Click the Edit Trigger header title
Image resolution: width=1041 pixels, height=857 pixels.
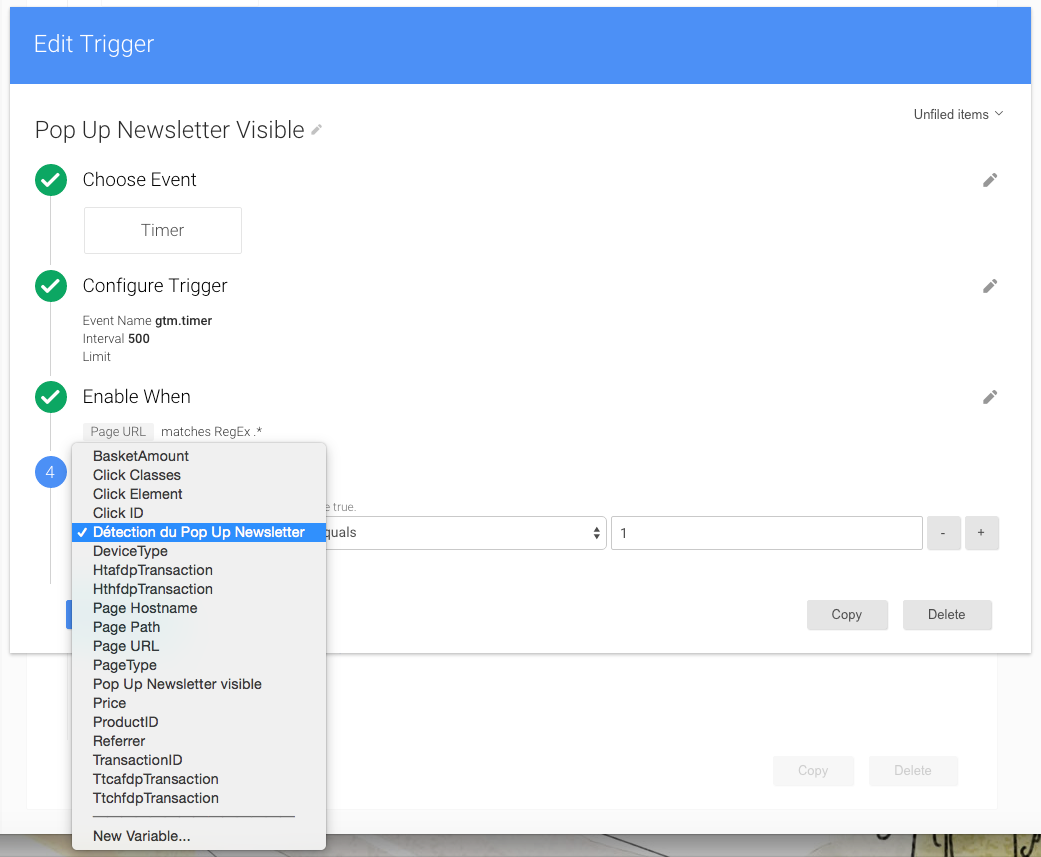pyautogui.click(x=94, y=44)
